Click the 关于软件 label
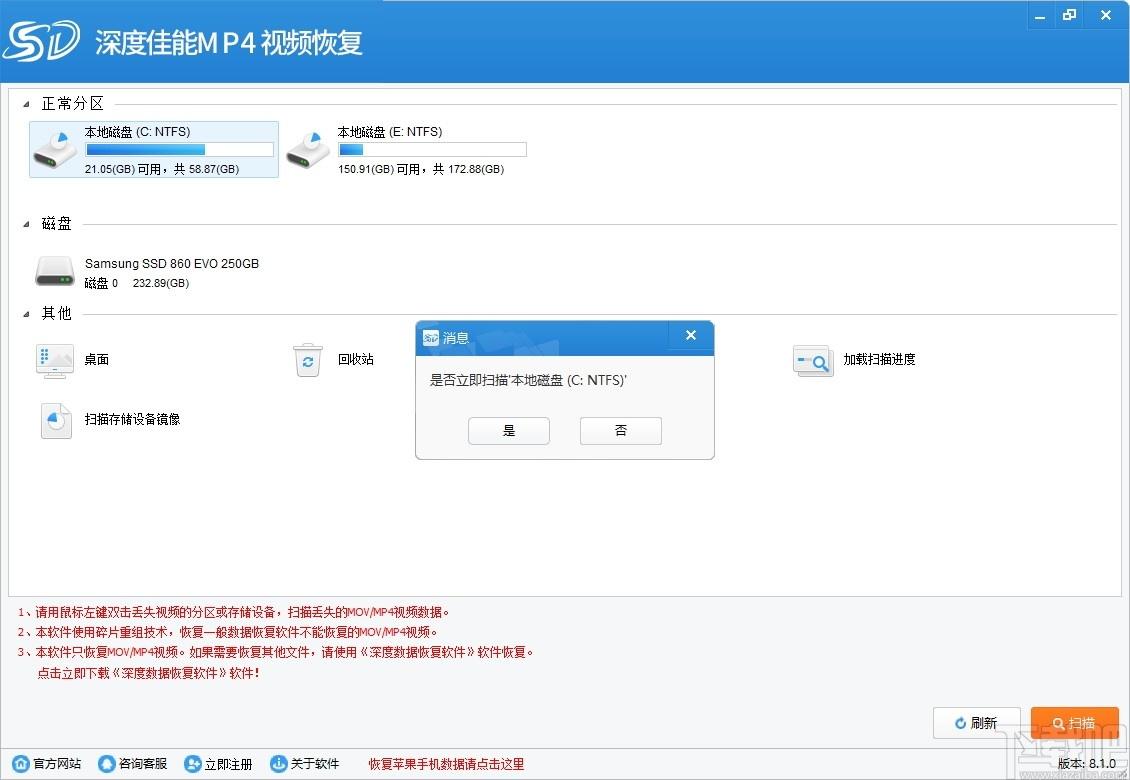Image resolution: width=1130 pixels, height=780 pixels. [314, 763]
